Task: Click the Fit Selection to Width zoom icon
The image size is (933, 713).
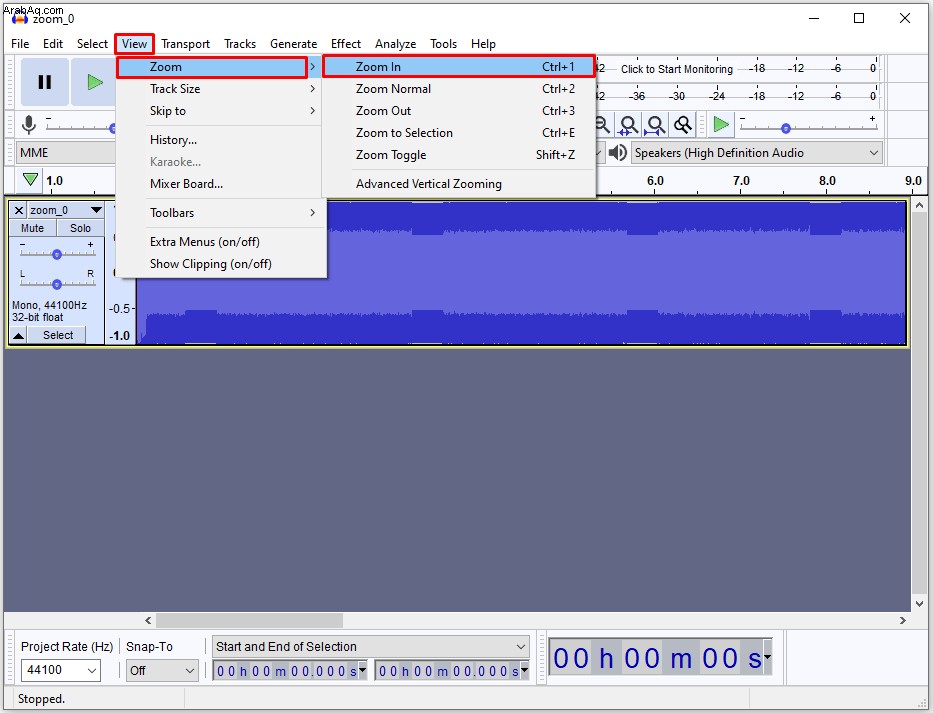Action: (628, 124)
